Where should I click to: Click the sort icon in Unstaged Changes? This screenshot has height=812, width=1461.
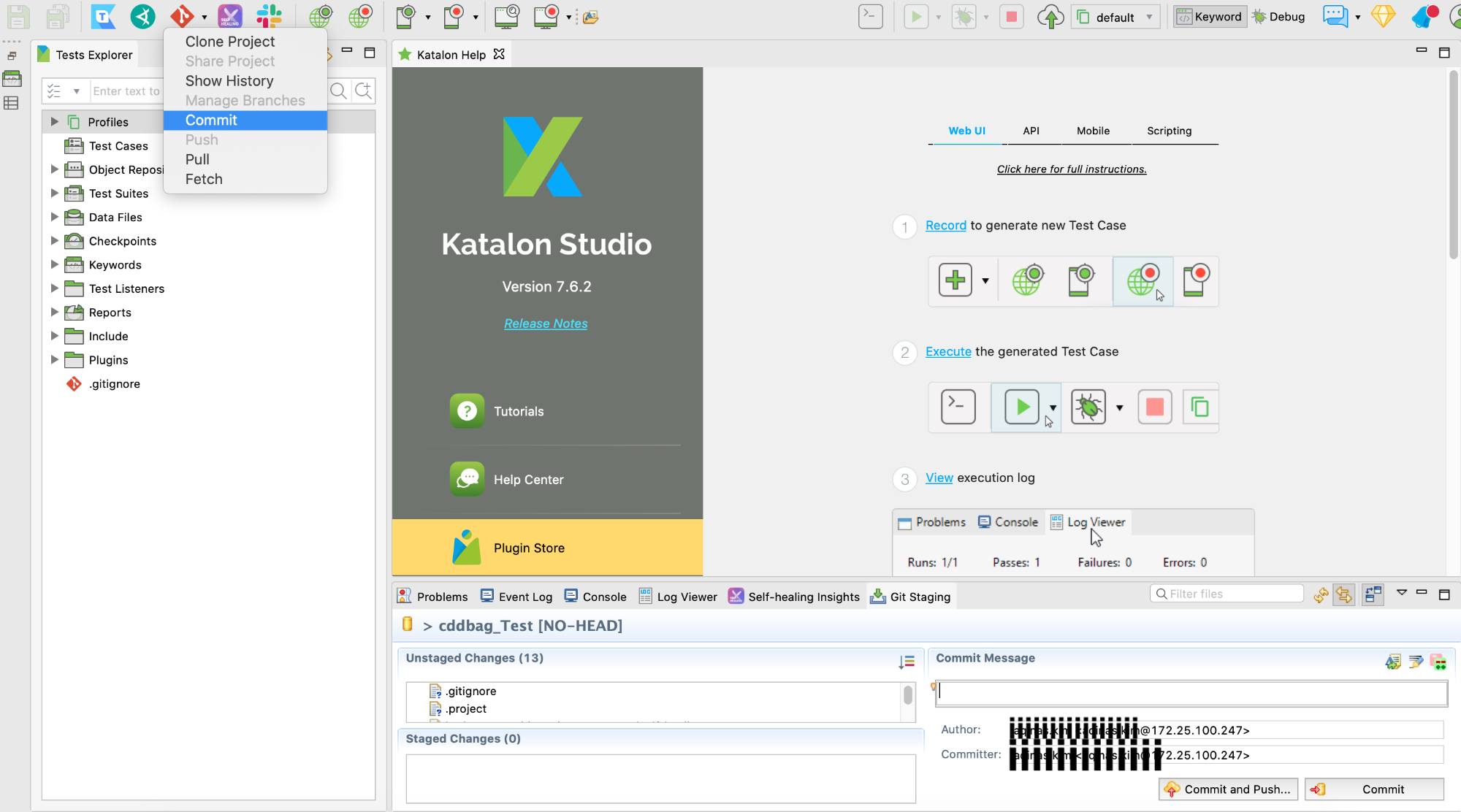pos(907,662)
